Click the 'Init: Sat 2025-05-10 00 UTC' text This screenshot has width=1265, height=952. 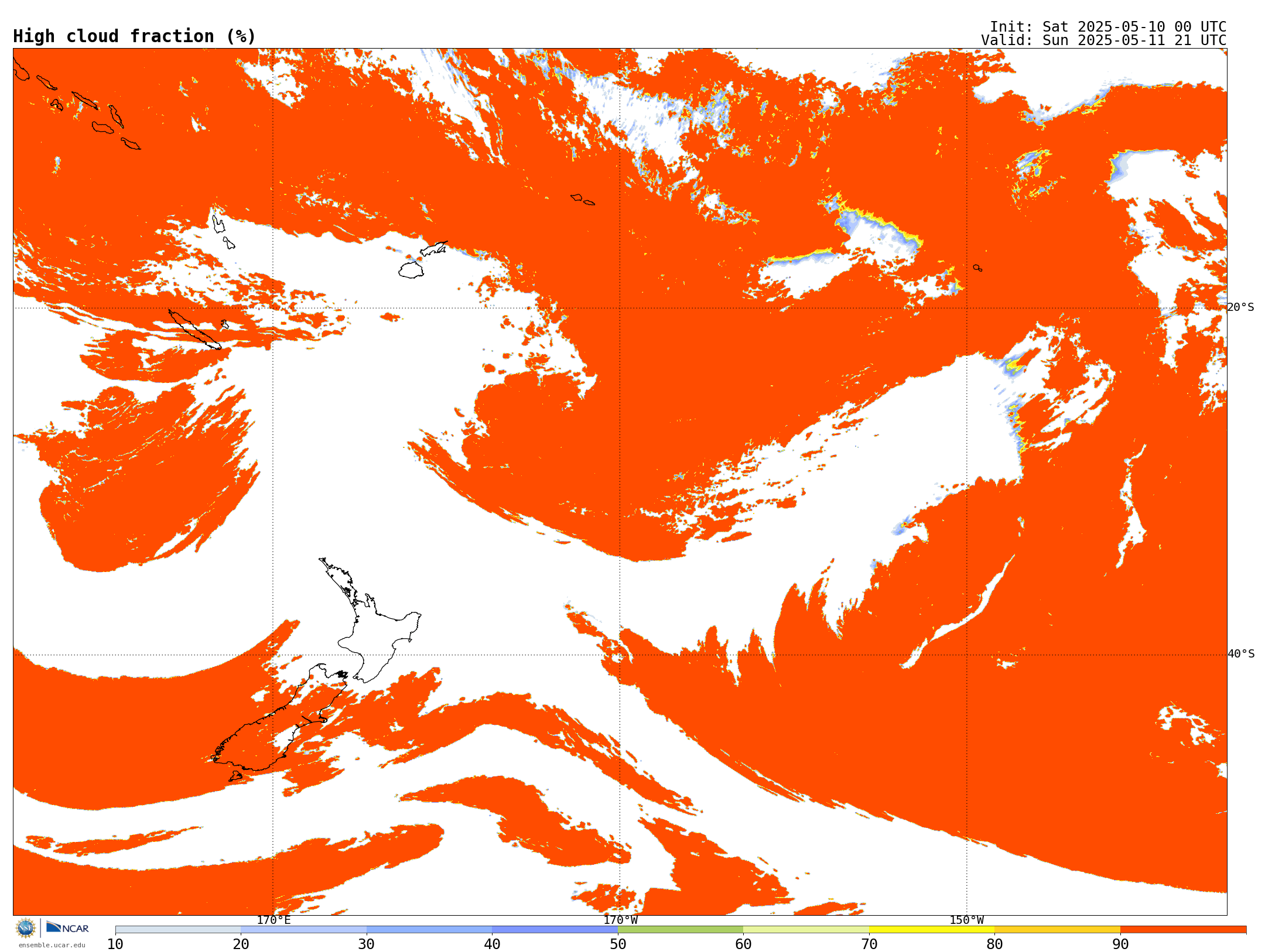tap(1108, 27)
